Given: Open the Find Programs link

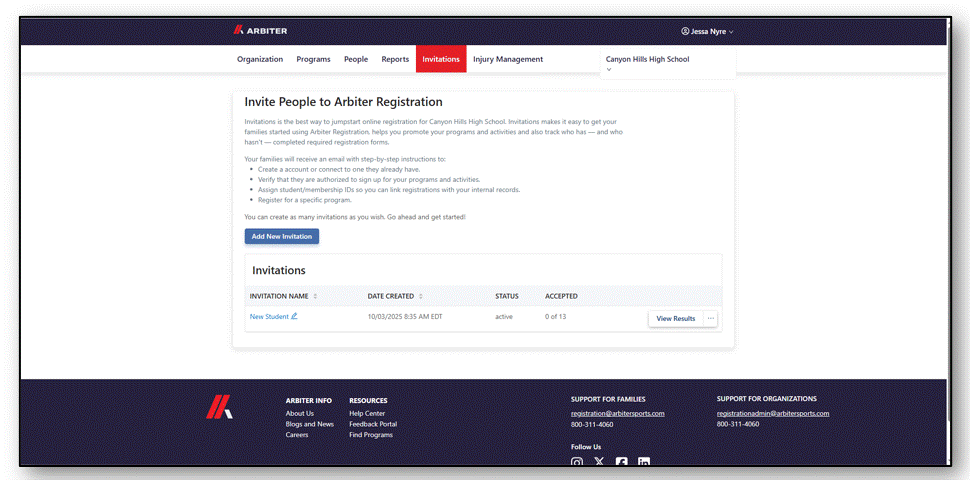Looking at the screenshot, I should tap(371, 435).
